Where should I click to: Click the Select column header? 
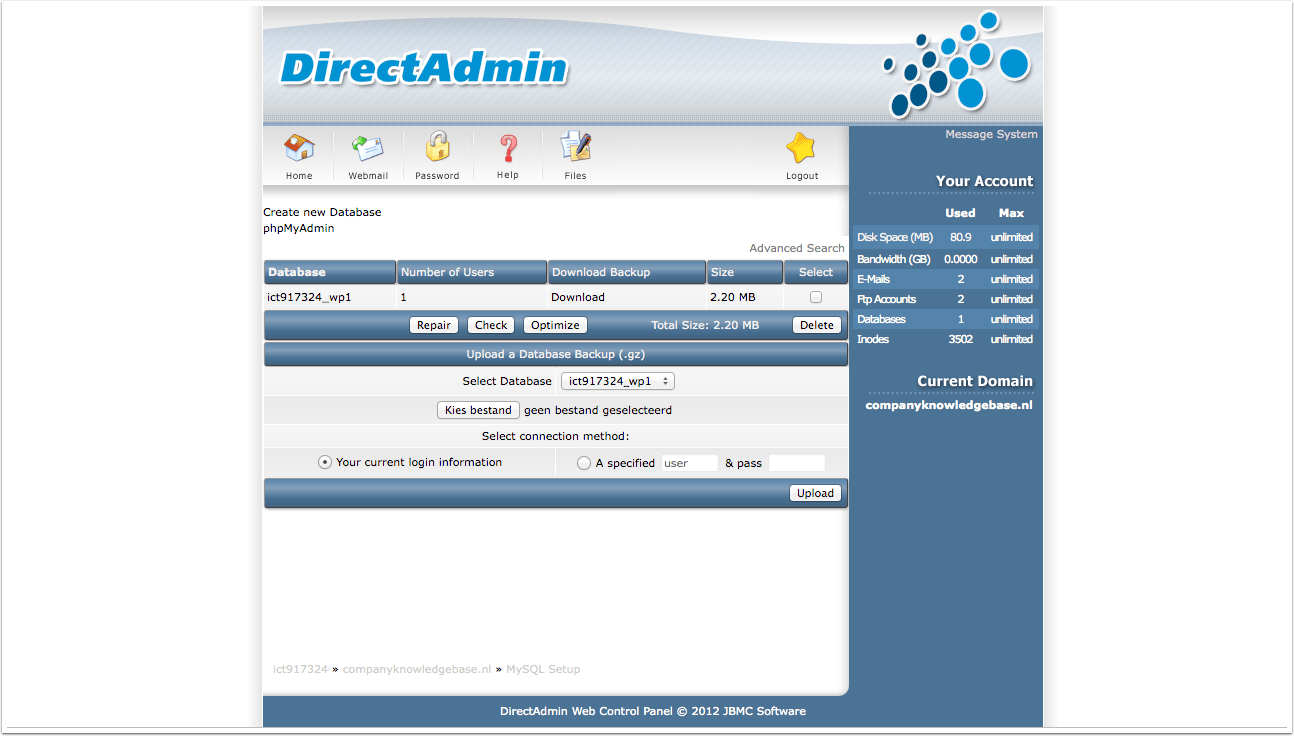[x=816, y=272]
